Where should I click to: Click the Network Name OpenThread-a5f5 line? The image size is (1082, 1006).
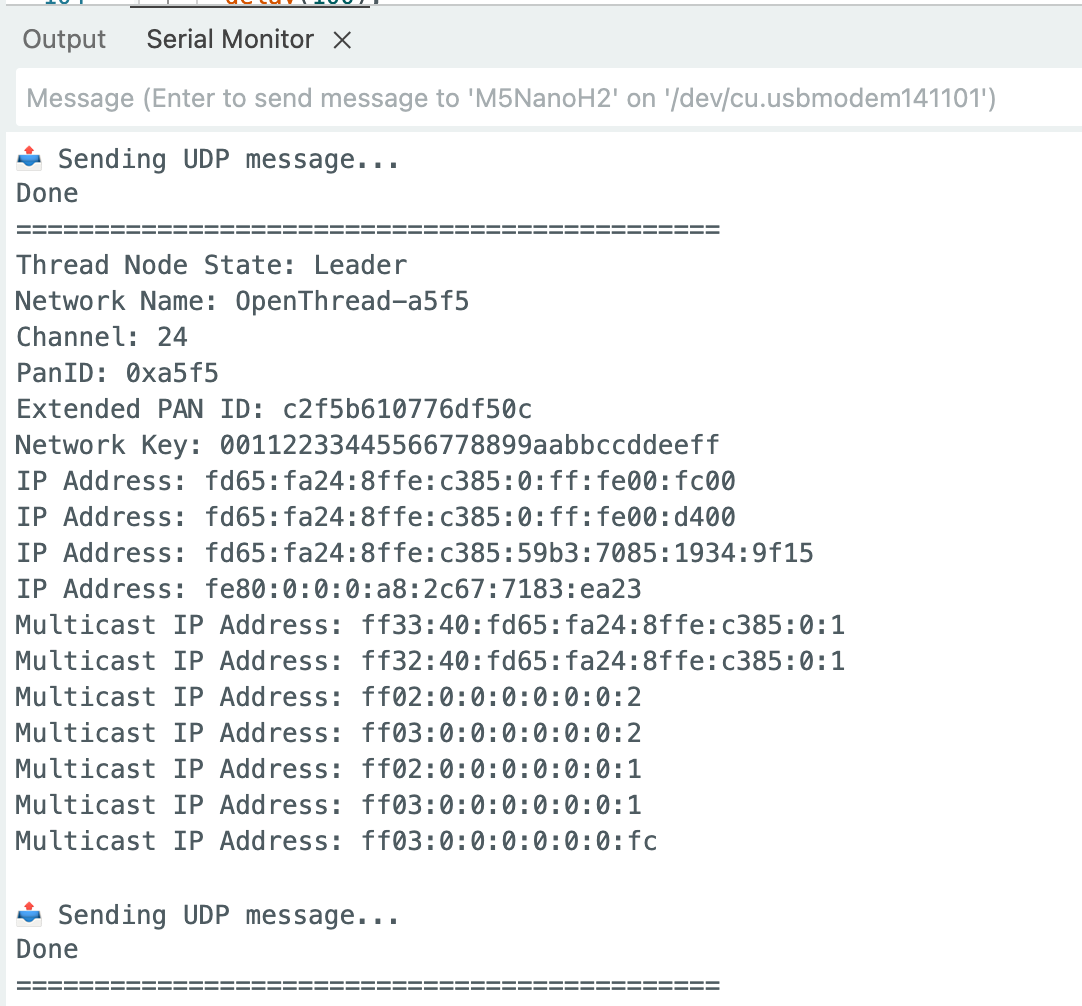tap(242, 301)
